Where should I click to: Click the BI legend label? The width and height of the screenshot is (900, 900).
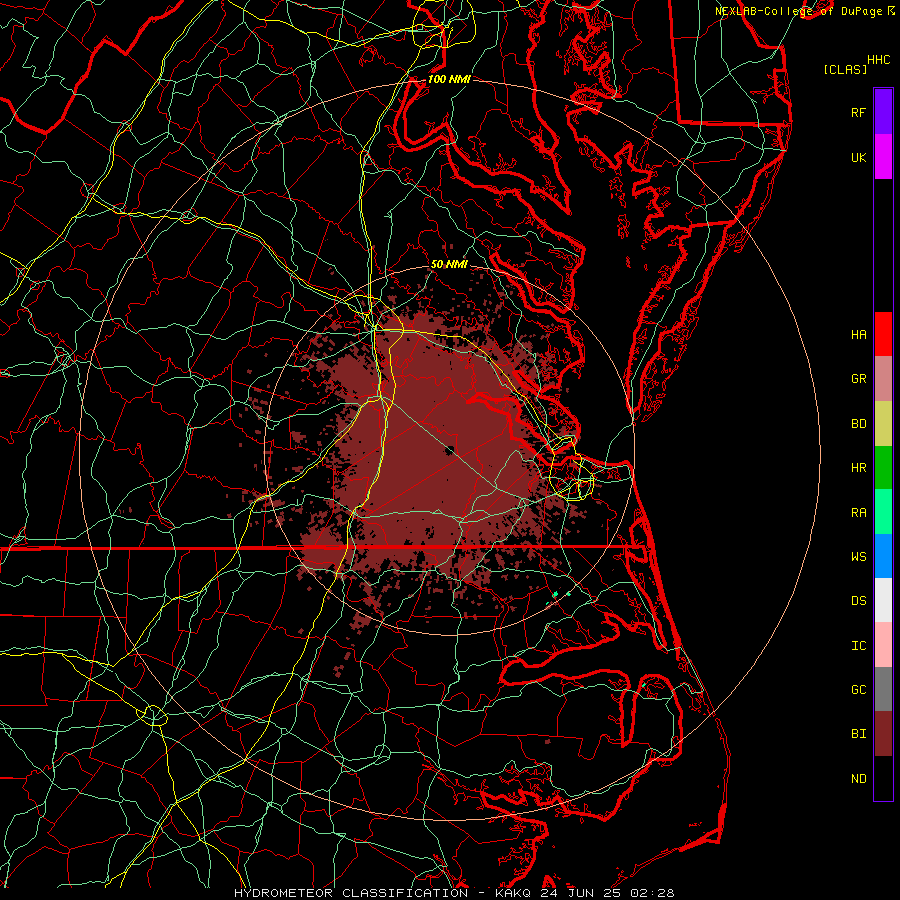pos(858,734)
